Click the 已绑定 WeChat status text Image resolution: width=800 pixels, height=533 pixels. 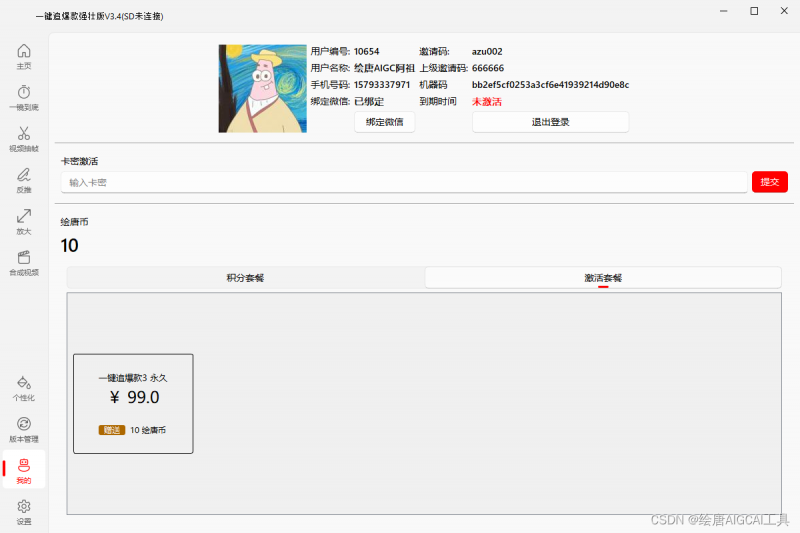pyautogui.click(x=369, y=101)
